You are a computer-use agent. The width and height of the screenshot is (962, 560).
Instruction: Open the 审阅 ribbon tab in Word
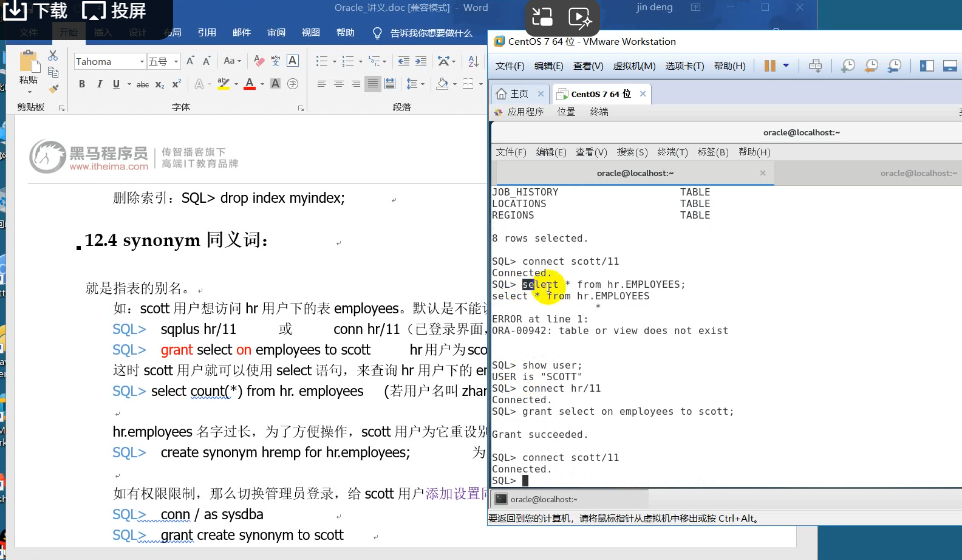tap(276, 33)
